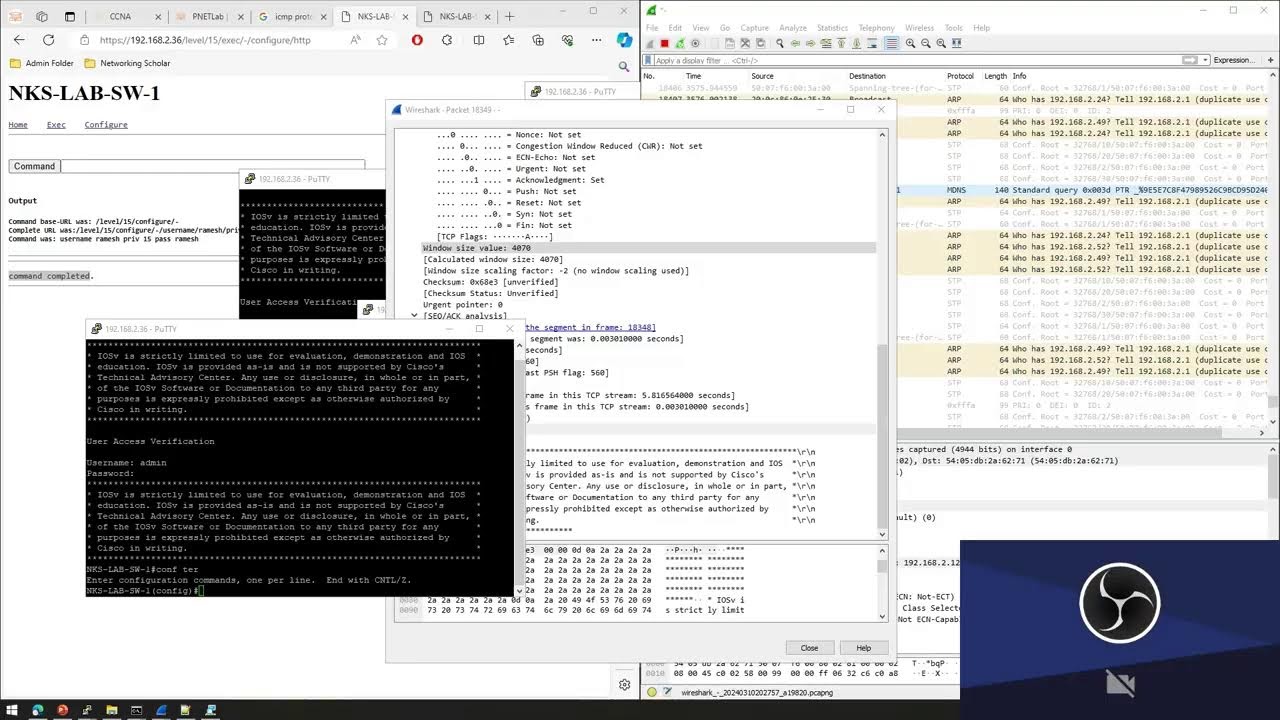1280x720 pixels.
Task: Open Wireshark Wireless menu
Action: [x=919, y=28]
